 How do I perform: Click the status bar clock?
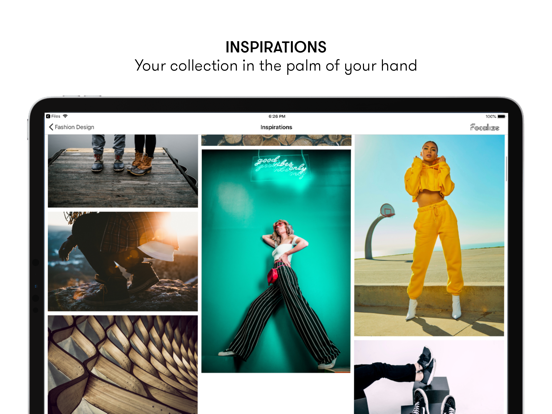click(277, 116)
